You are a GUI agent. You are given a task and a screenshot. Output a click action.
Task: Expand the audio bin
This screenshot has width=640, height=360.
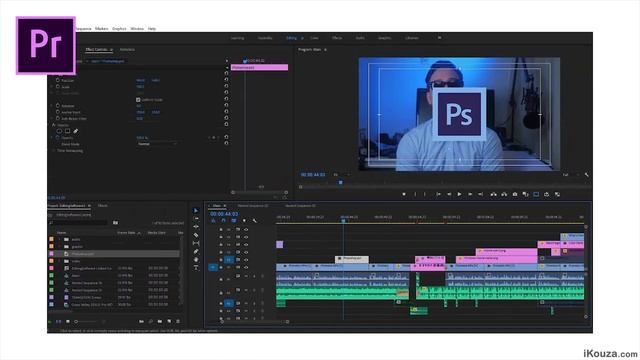[60, 239]
